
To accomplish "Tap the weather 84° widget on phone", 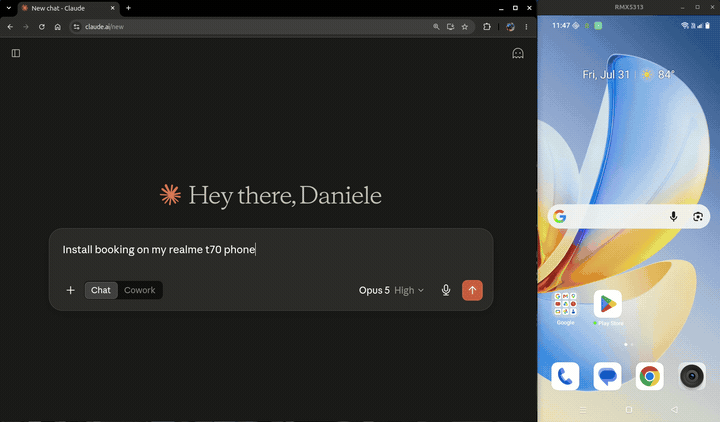I will [658, 74].
